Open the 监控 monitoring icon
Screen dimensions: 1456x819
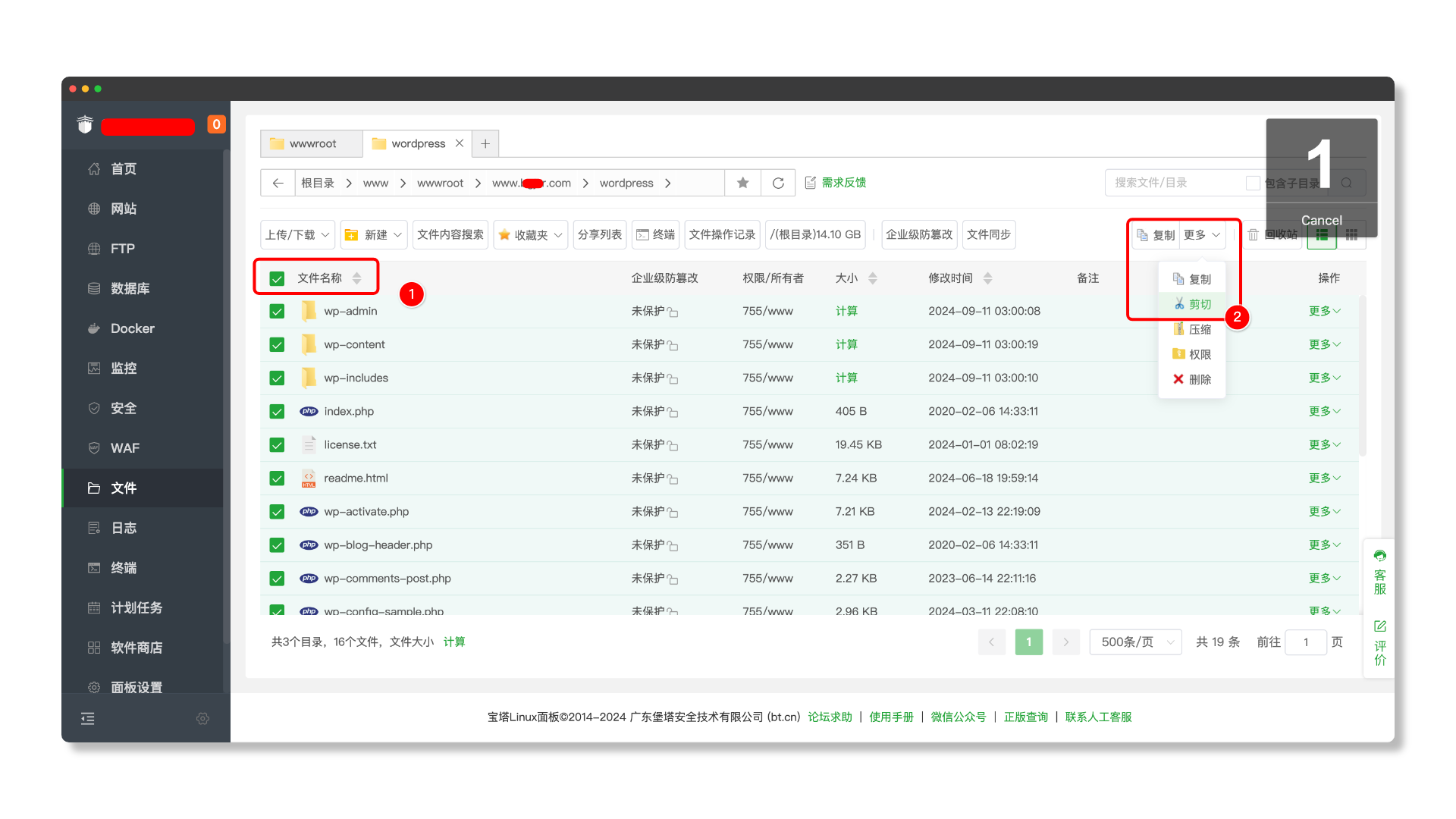click(94, 369)
